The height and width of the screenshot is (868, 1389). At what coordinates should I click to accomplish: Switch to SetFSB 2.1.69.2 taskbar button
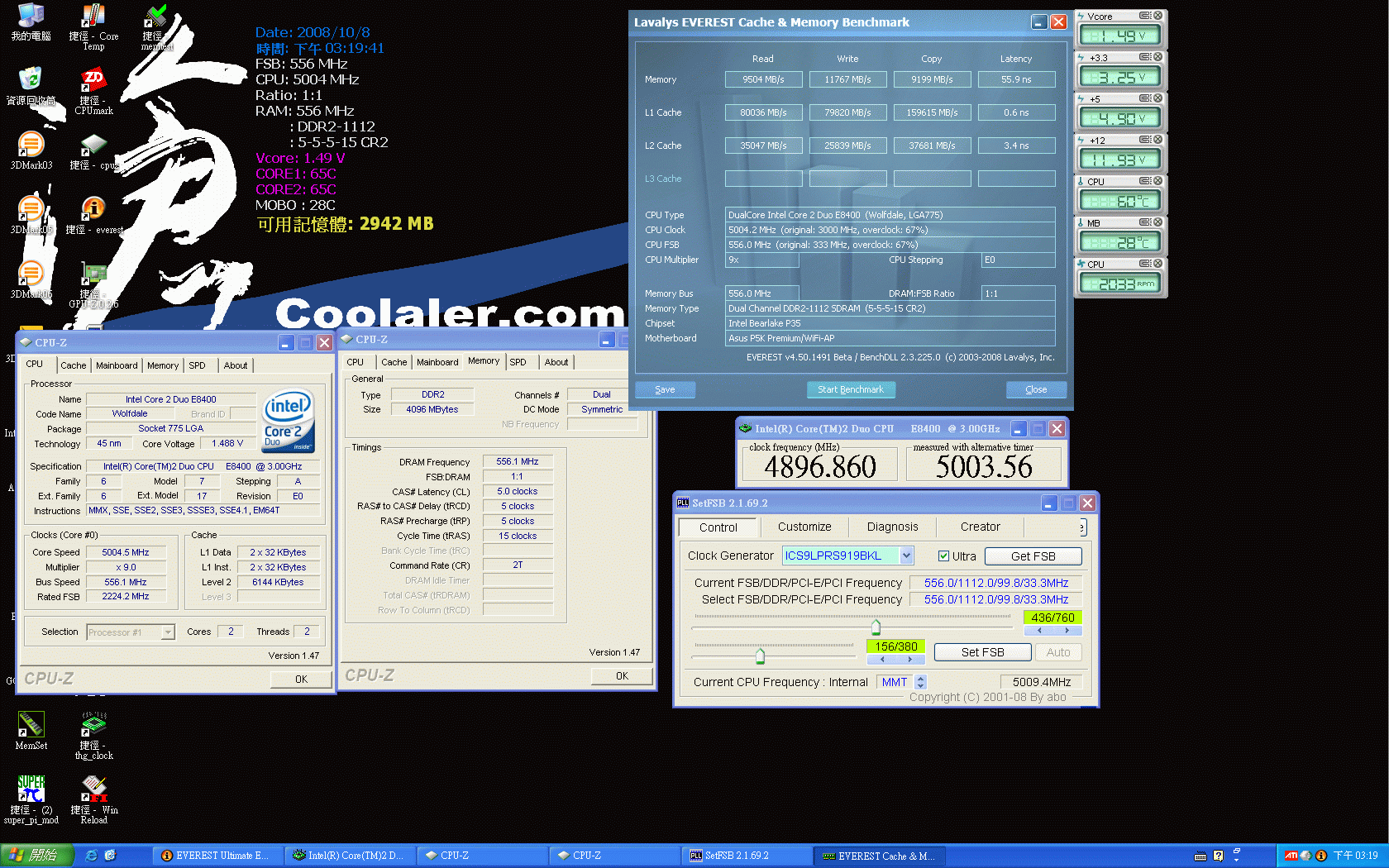click(747, 856)
